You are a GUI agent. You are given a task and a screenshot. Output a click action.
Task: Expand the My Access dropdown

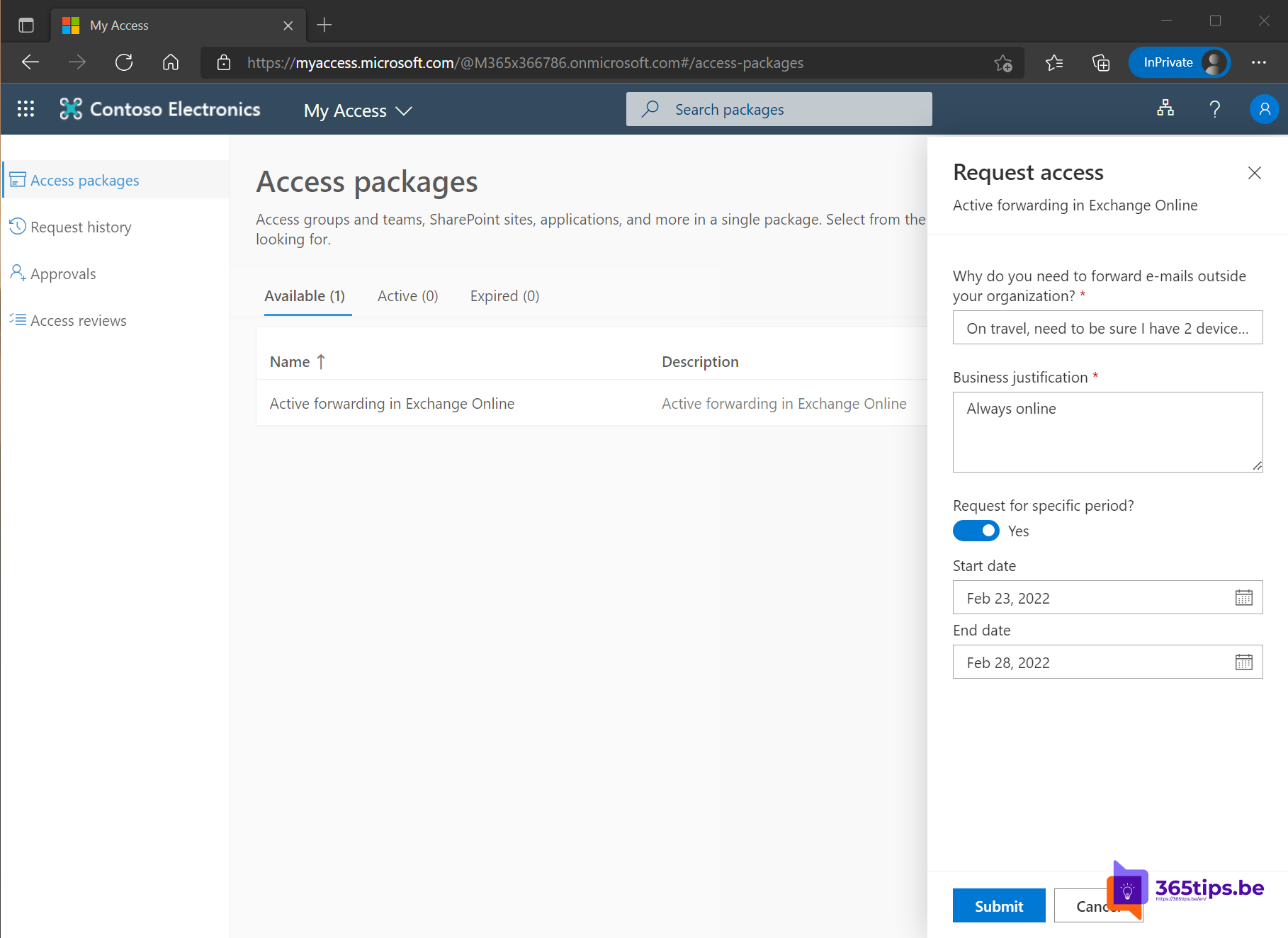[404, 111]
